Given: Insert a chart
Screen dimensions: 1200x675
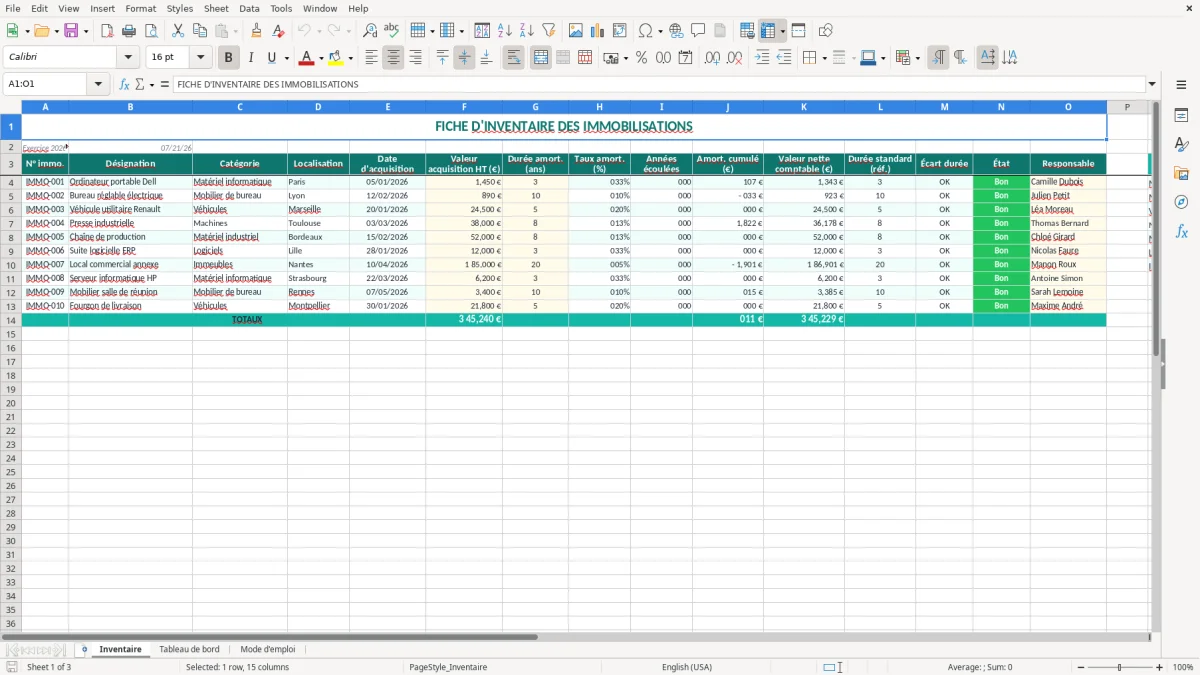Looking at the screenshot, I should [597, 31].
